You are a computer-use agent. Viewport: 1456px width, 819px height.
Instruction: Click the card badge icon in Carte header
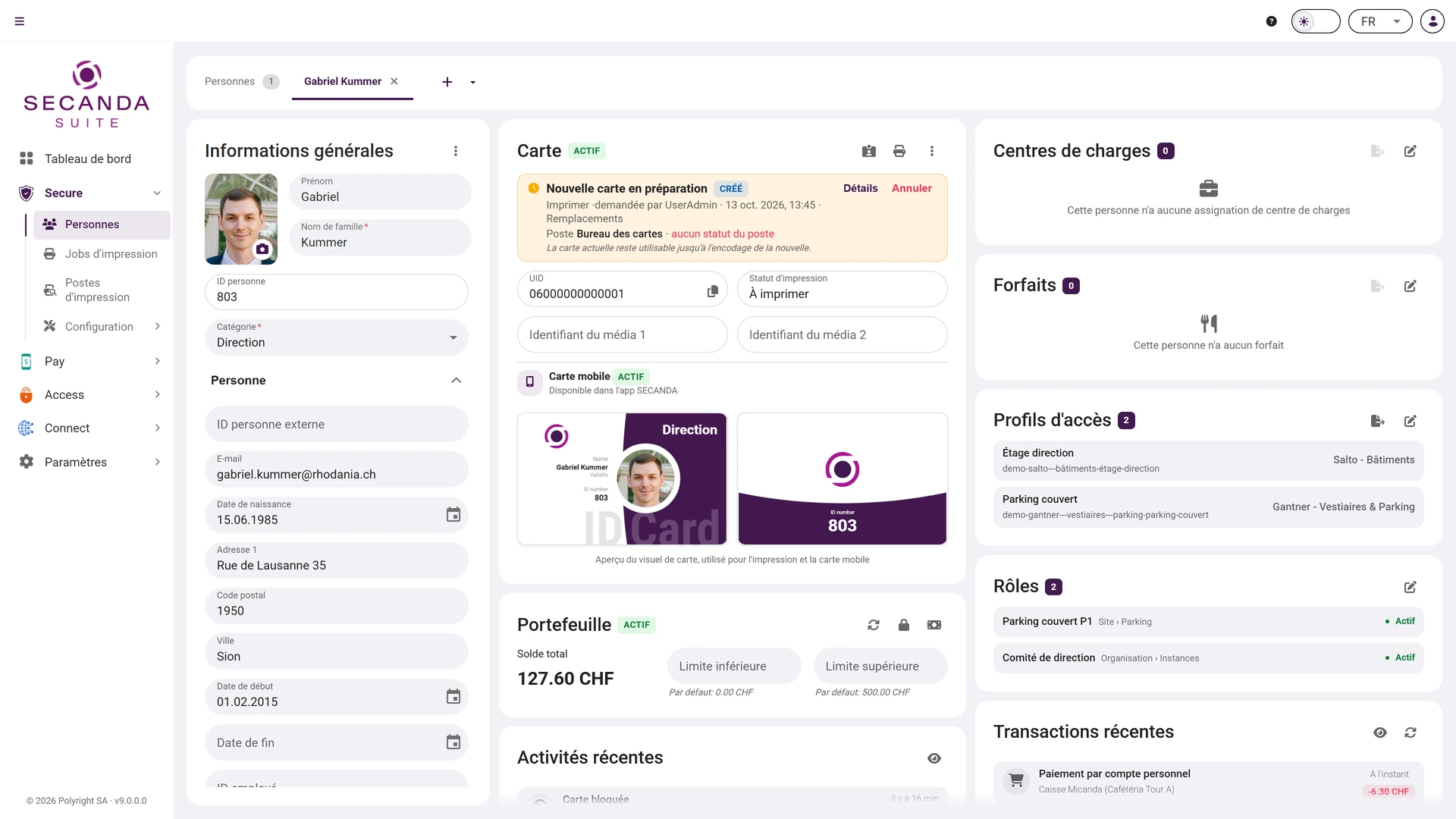click(869, 151)
